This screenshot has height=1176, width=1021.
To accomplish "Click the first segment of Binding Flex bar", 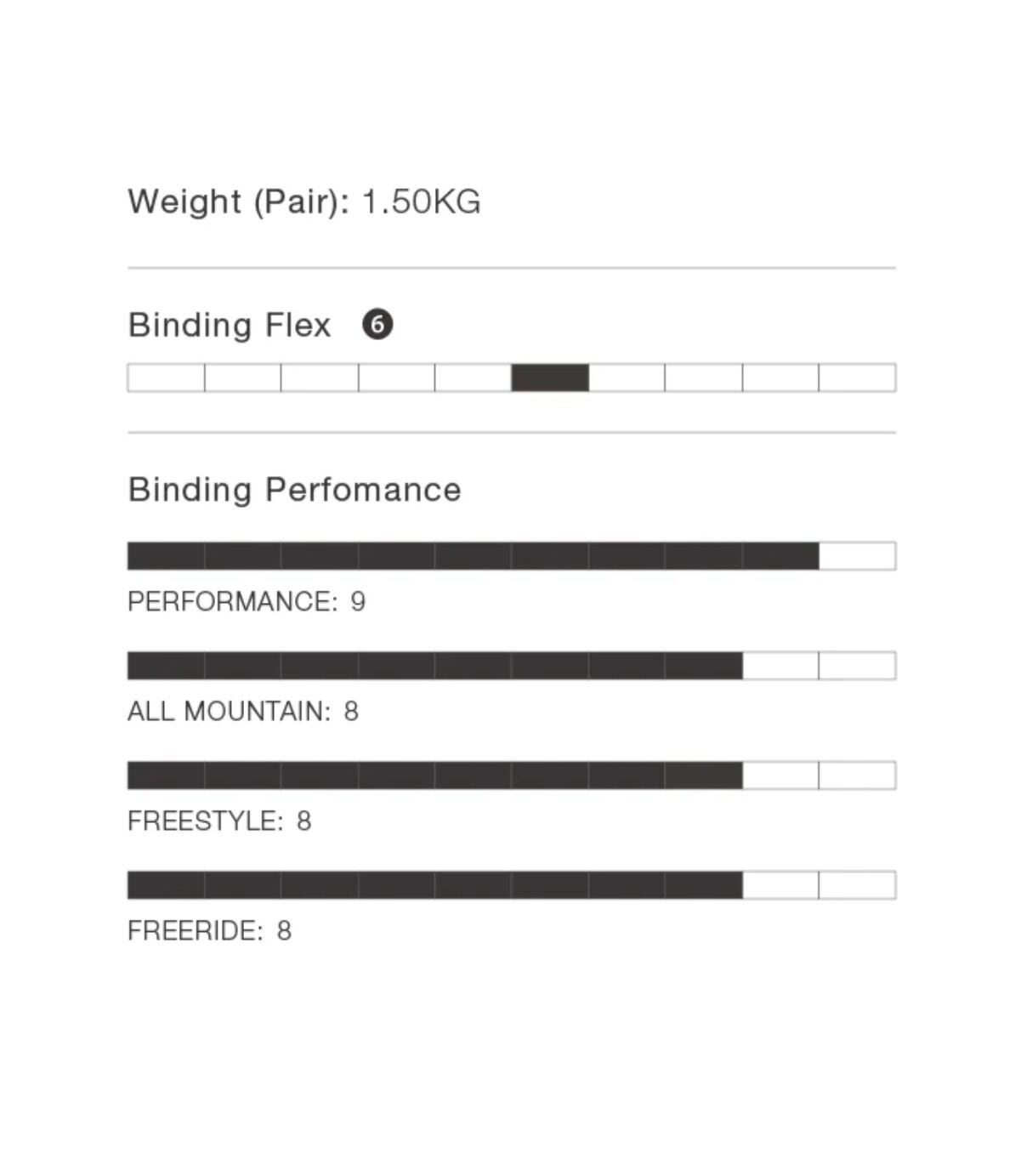I will tap(166, 378).
